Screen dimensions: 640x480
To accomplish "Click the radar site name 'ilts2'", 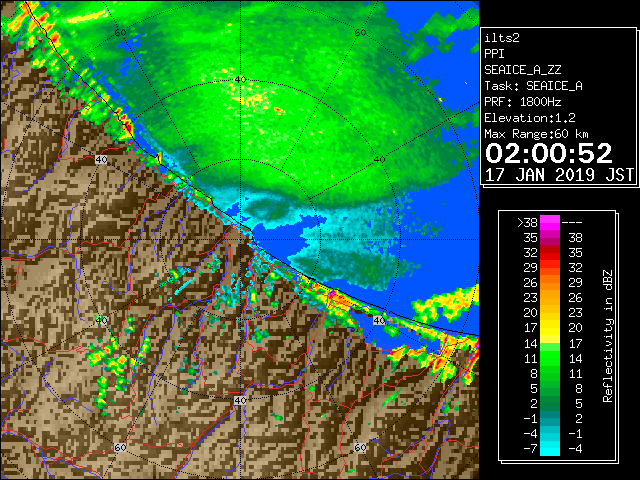I will tap(502, 38).
